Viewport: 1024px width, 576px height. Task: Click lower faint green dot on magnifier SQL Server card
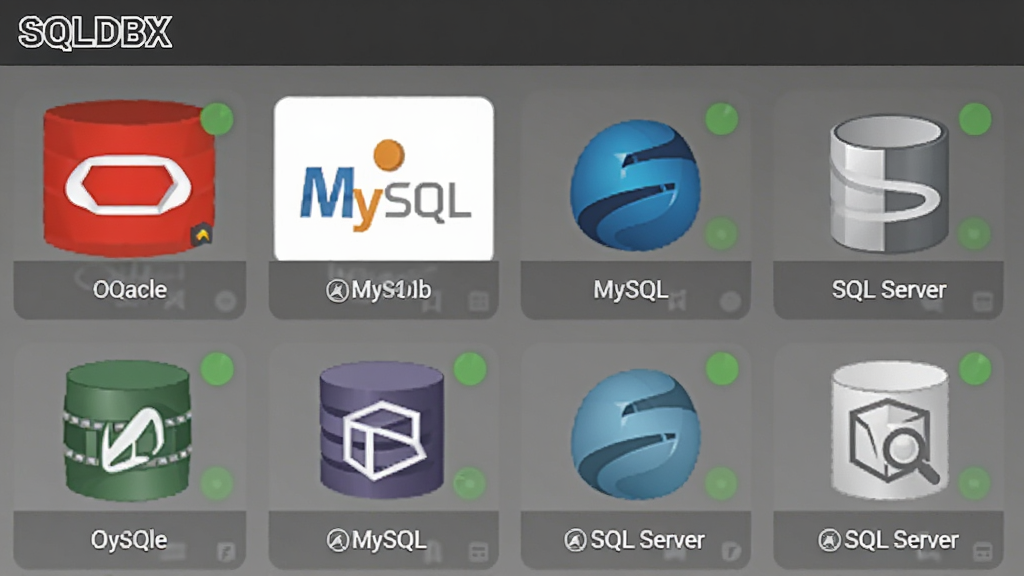pyautogui.click(x=975, y=483)
